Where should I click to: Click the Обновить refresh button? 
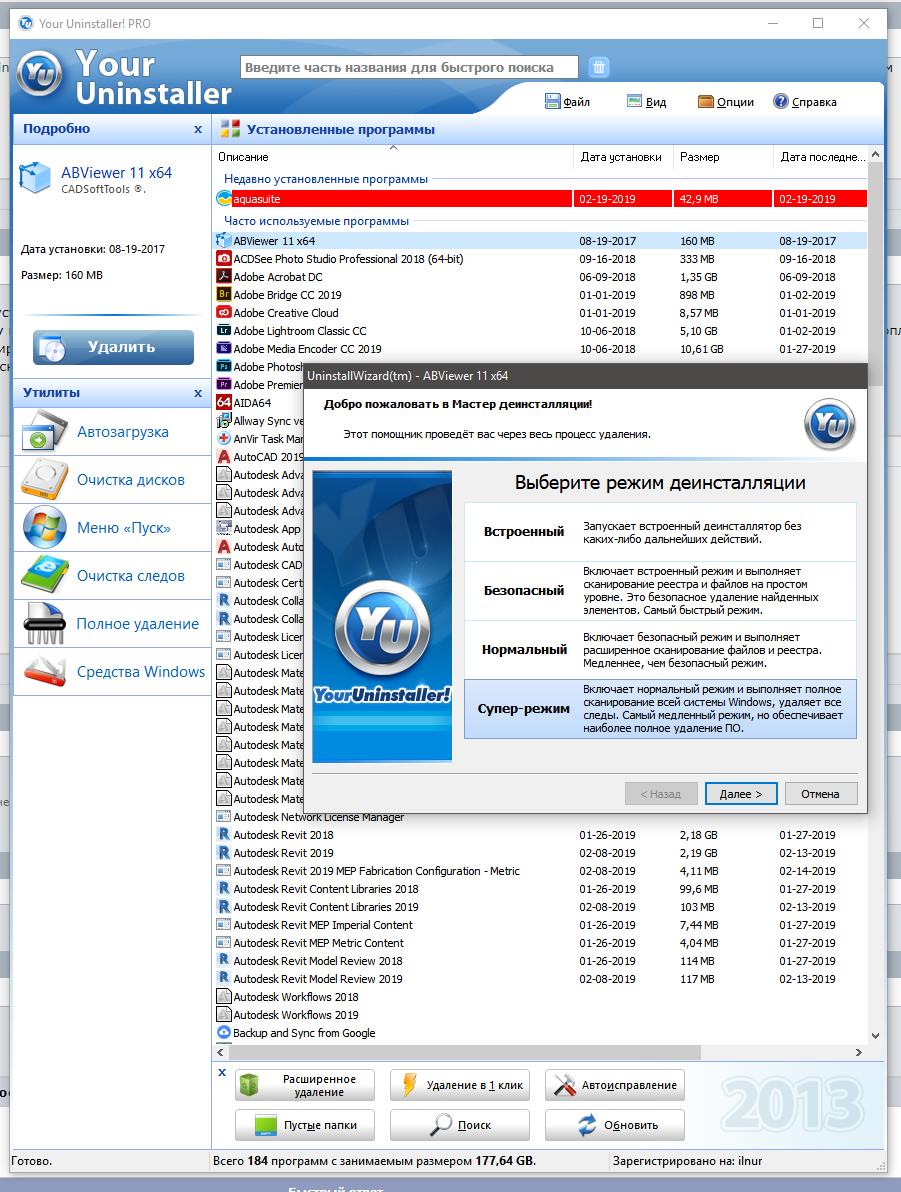click(x=614, y=1125)
